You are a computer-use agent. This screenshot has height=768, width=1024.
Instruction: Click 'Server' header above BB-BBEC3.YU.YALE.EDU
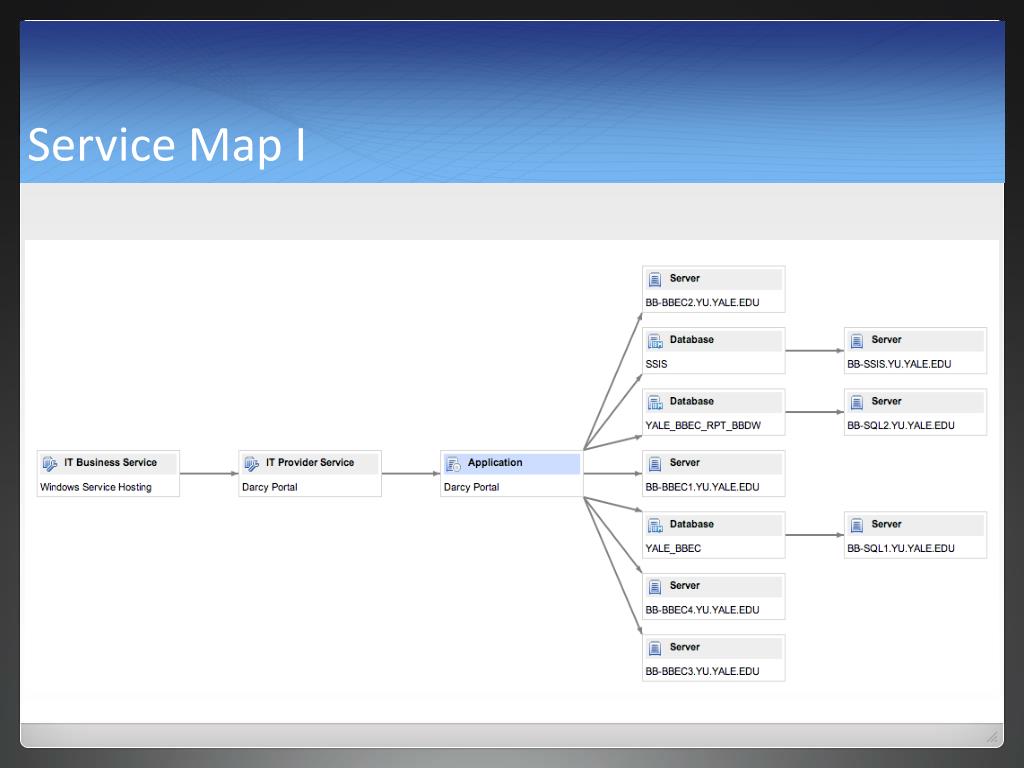684,647
